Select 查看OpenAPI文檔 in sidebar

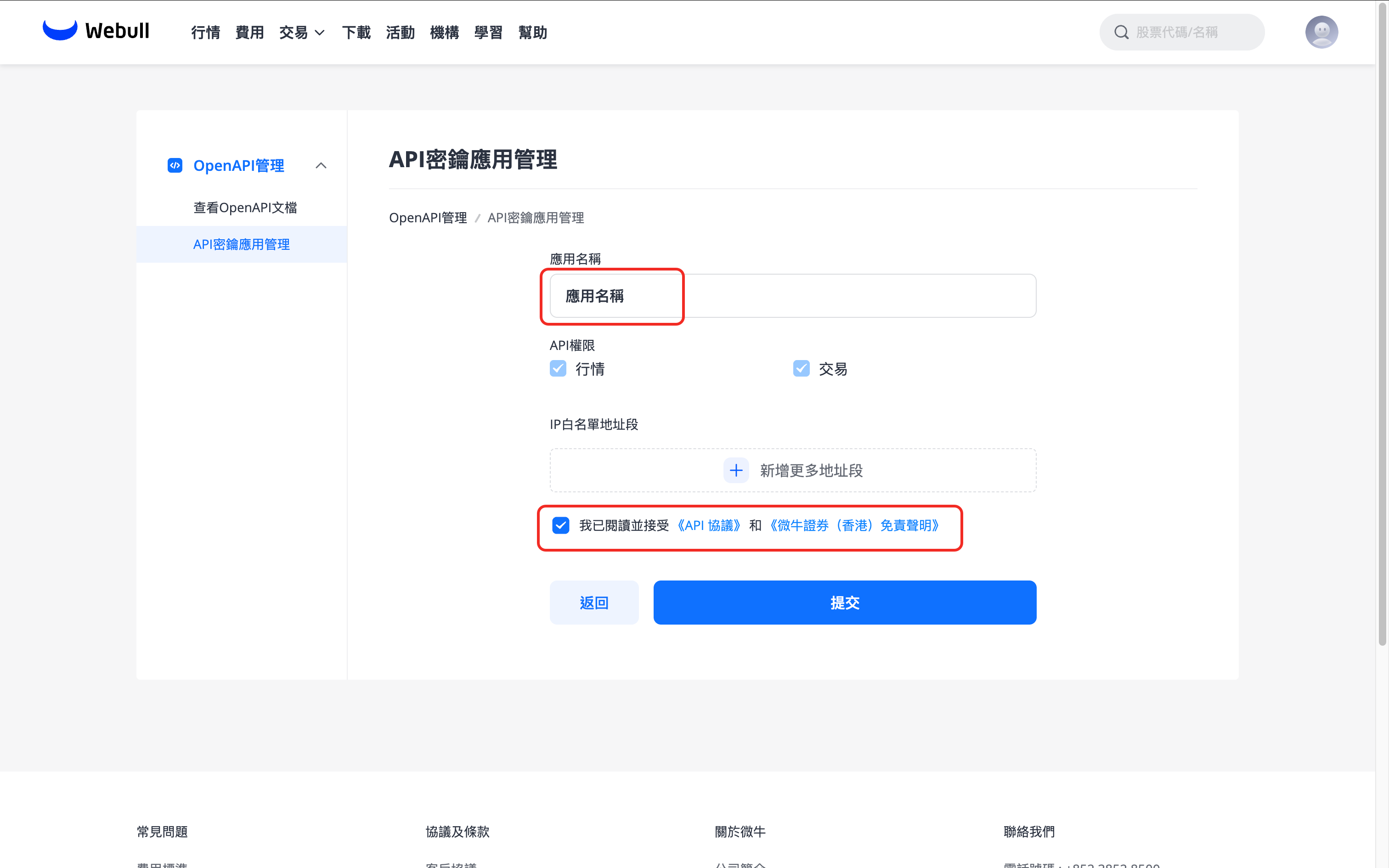(x=245, y=207)
